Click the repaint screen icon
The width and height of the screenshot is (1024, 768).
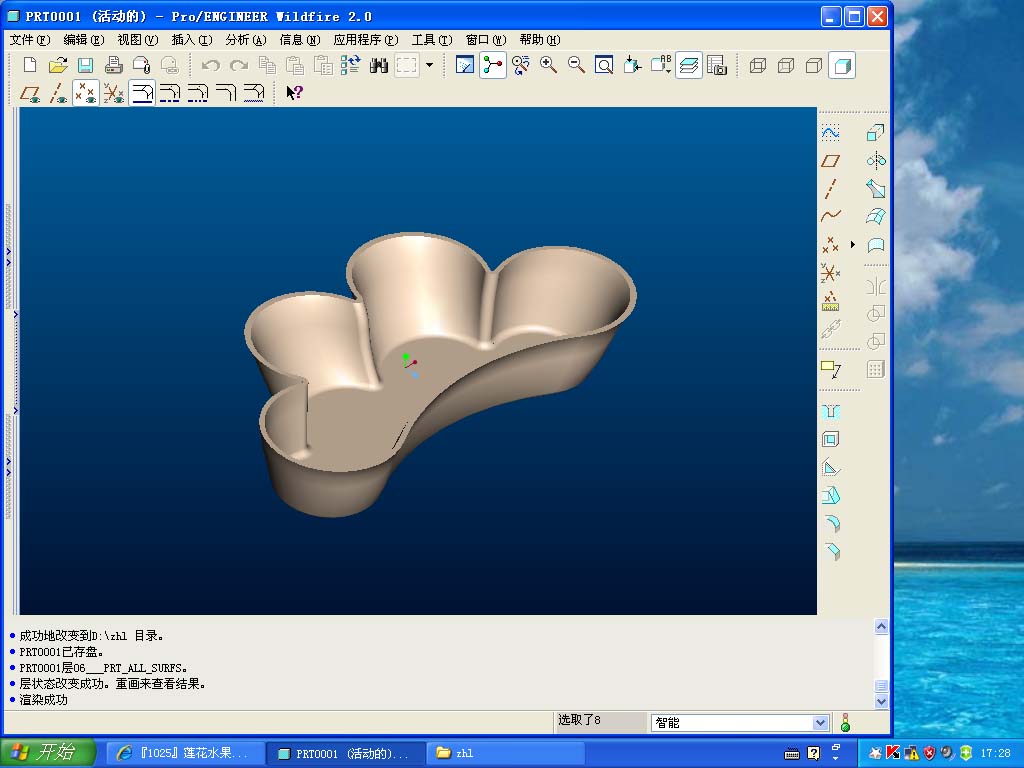tap(464, 65)
